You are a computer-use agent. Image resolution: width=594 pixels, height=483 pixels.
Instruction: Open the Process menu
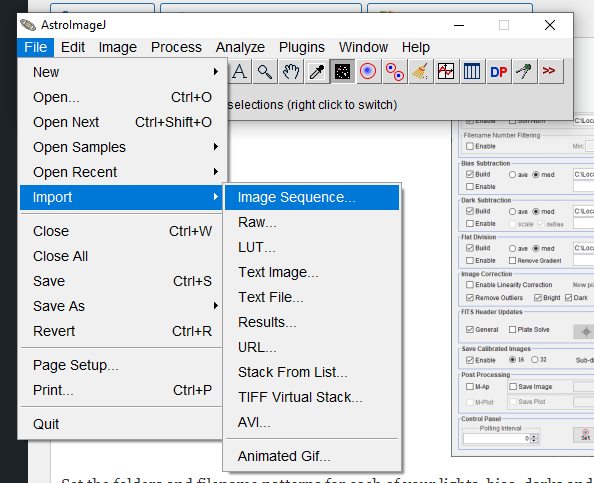[176, 47]
